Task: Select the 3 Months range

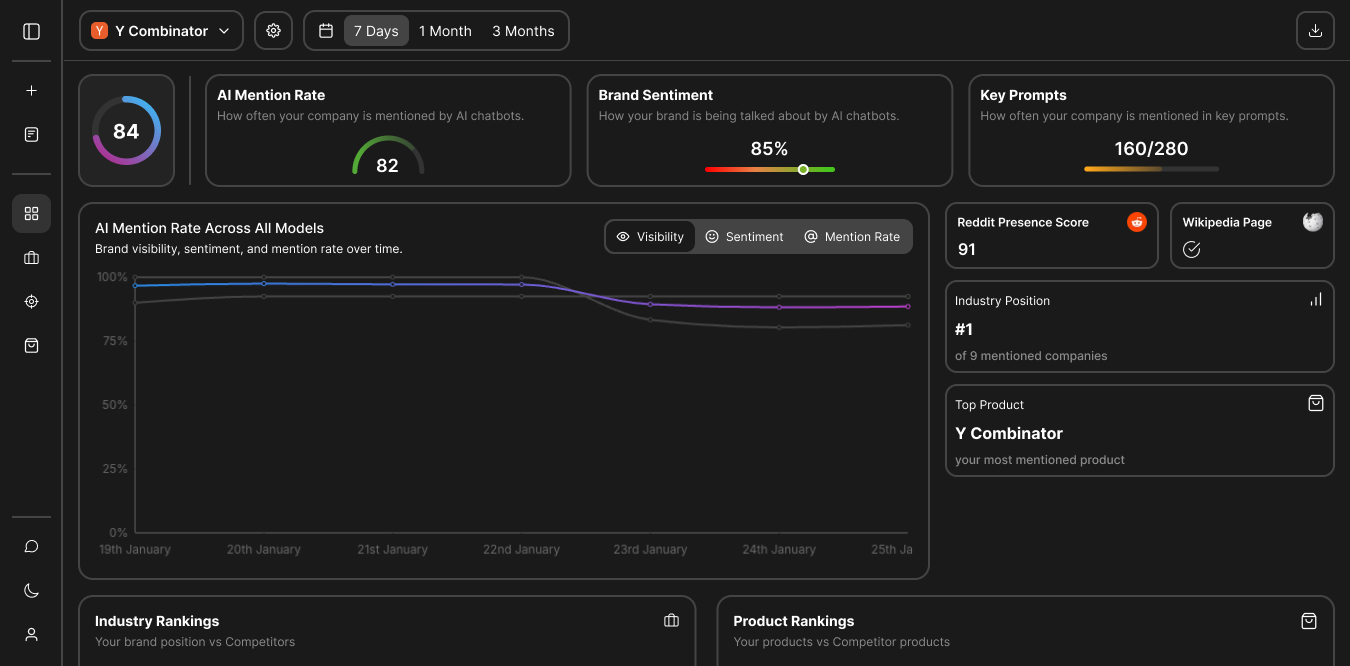Action: pyautogui.click(x=523, y=31)
